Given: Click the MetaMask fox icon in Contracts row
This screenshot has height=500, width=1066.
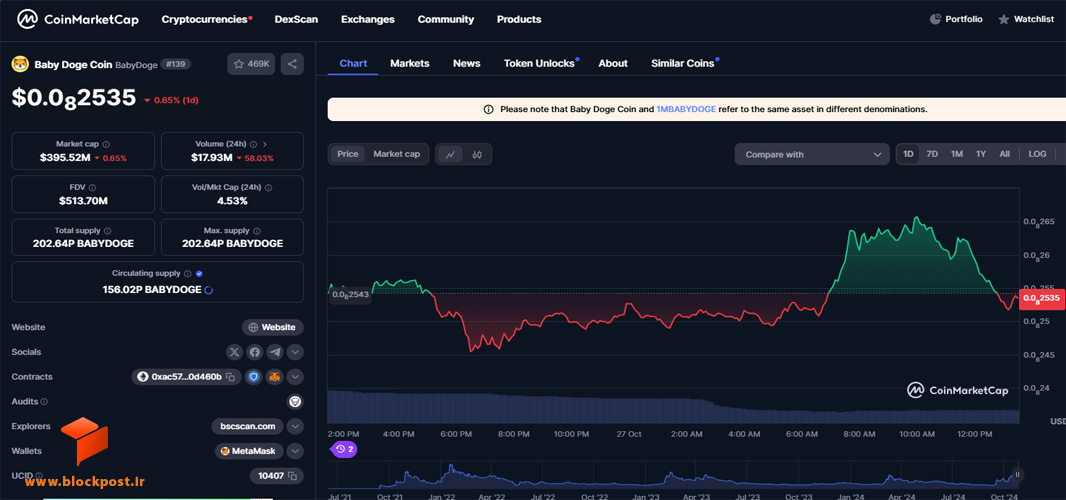Looking at the screenshot, I should [275, 377].
